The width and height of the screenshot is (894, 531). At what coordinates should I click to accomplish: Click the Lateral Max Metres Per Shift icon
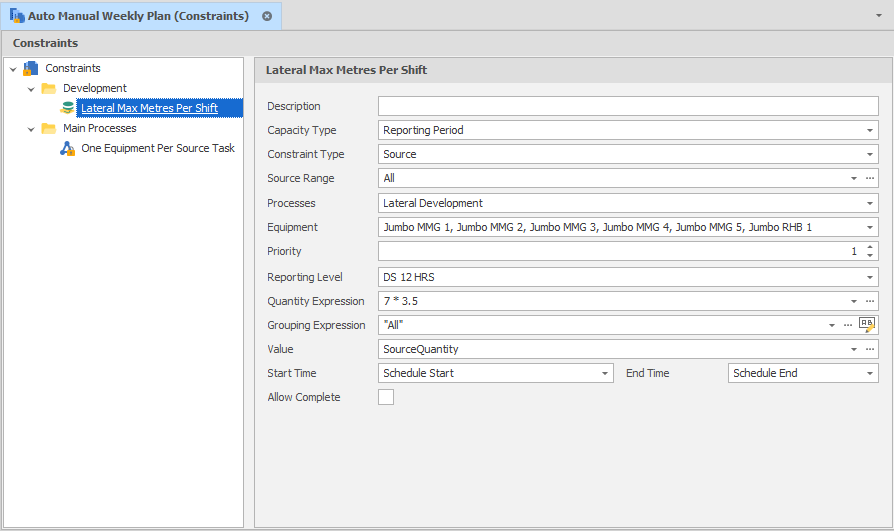[67, 108]
